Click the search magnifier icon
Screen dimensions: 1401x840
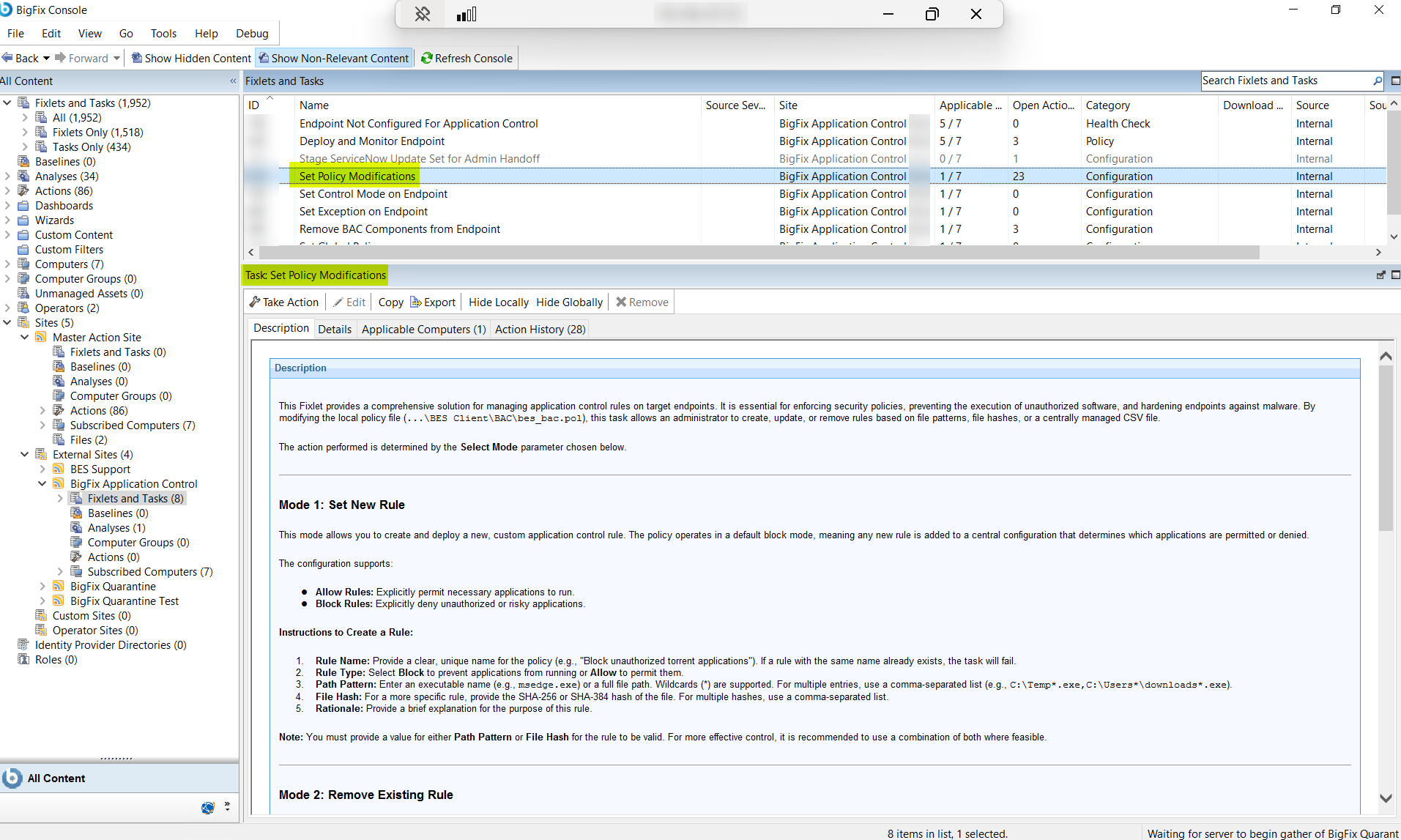1378,81
